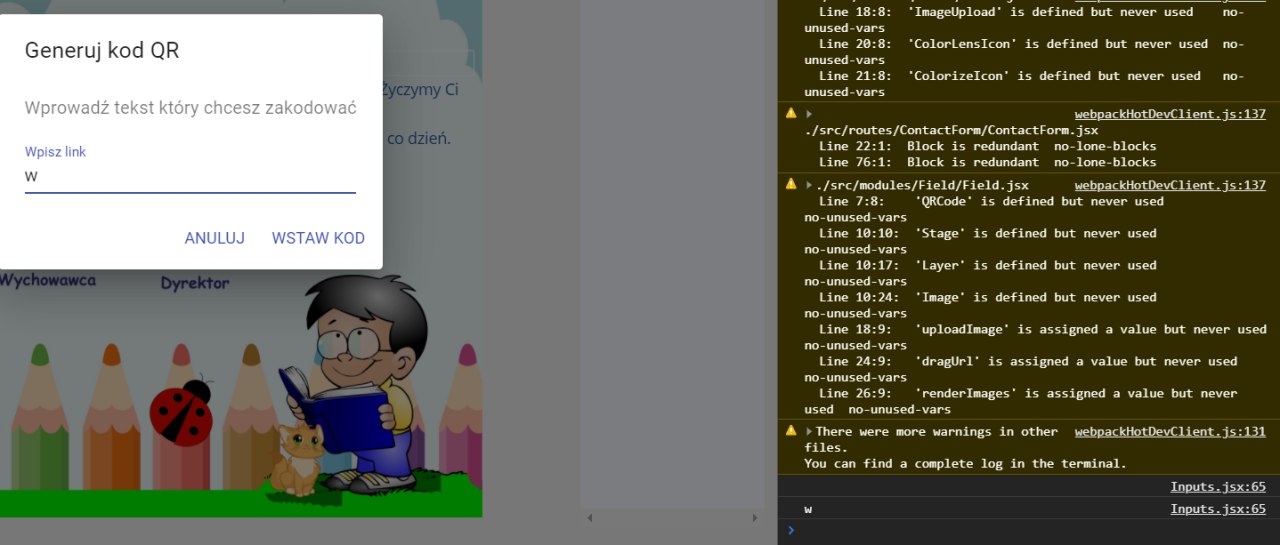Click "'dragUrl' is assigned a value" warning line
This screenshot has height=545, width=1280.
[1028, 361]
